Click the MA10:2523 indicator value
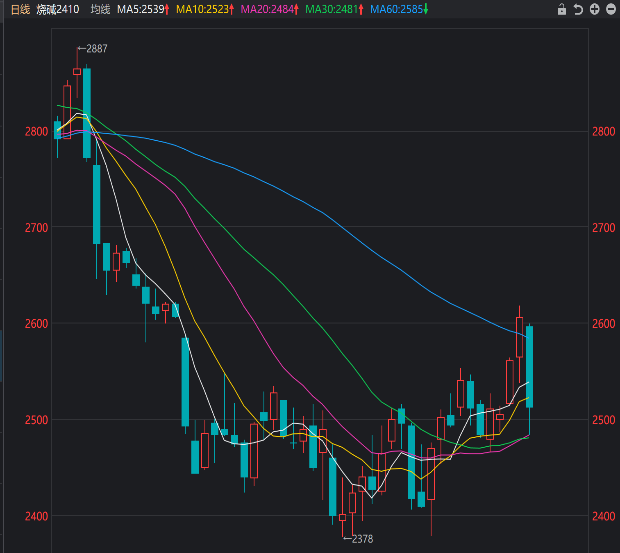Screen dimensions: 620x553 pyautogui.click(x=205, y=9)
